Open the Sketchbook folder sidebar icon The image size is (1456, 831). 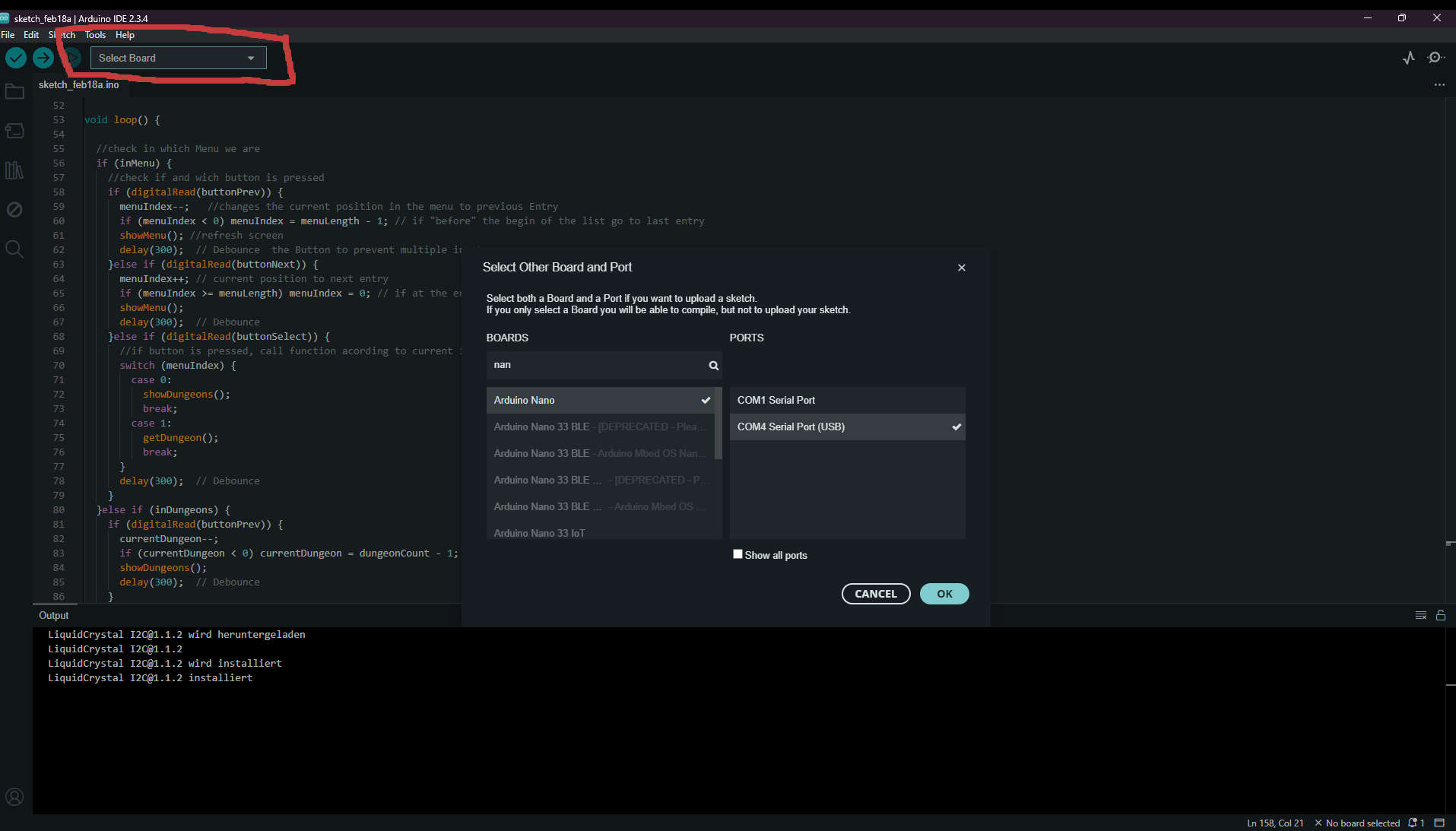[x=14, y=92]
